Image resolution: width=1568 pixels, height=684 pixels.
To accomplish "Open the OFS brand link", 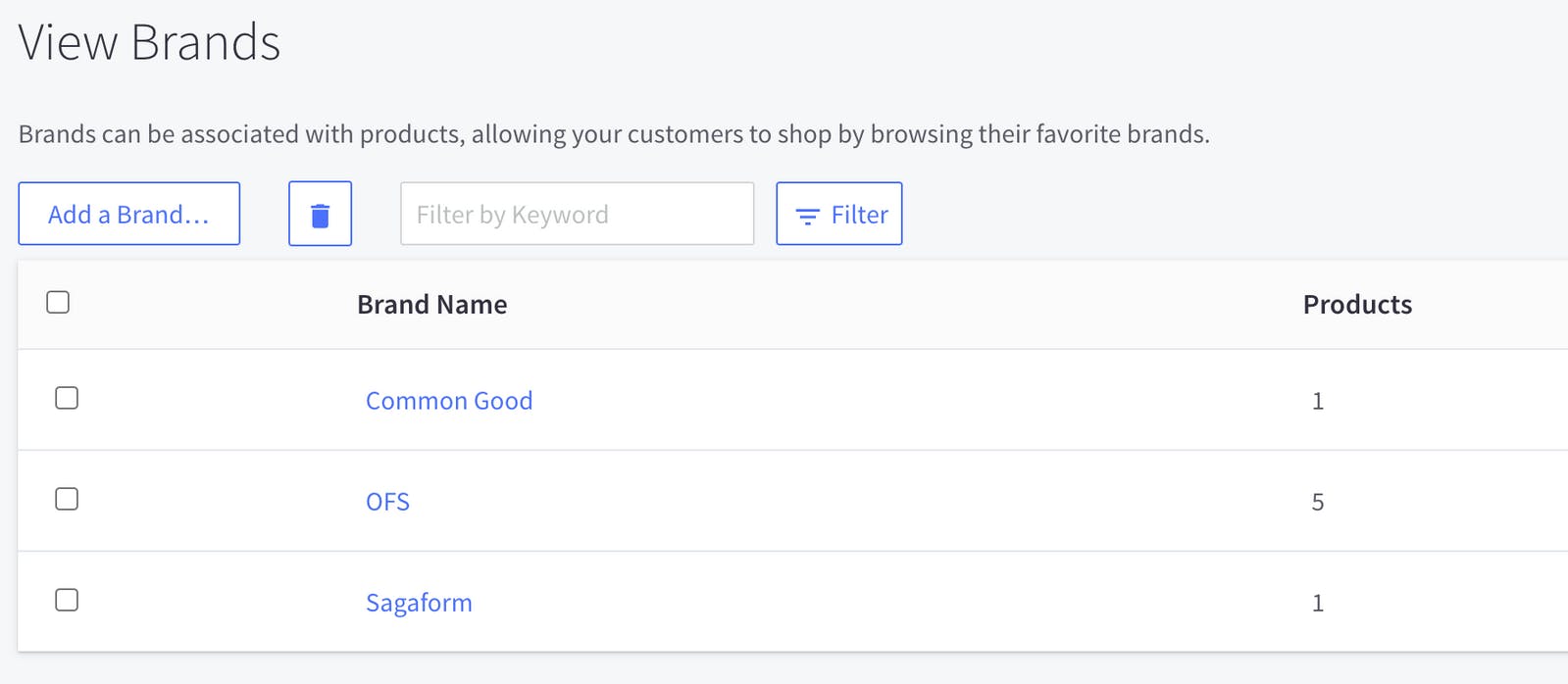I will tap(387, 502).
